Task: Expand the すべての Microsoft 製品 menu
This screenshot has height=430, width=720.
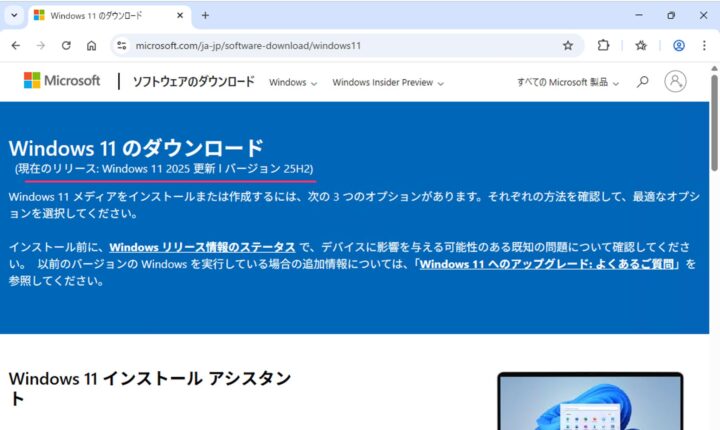Action: [567, 83]
